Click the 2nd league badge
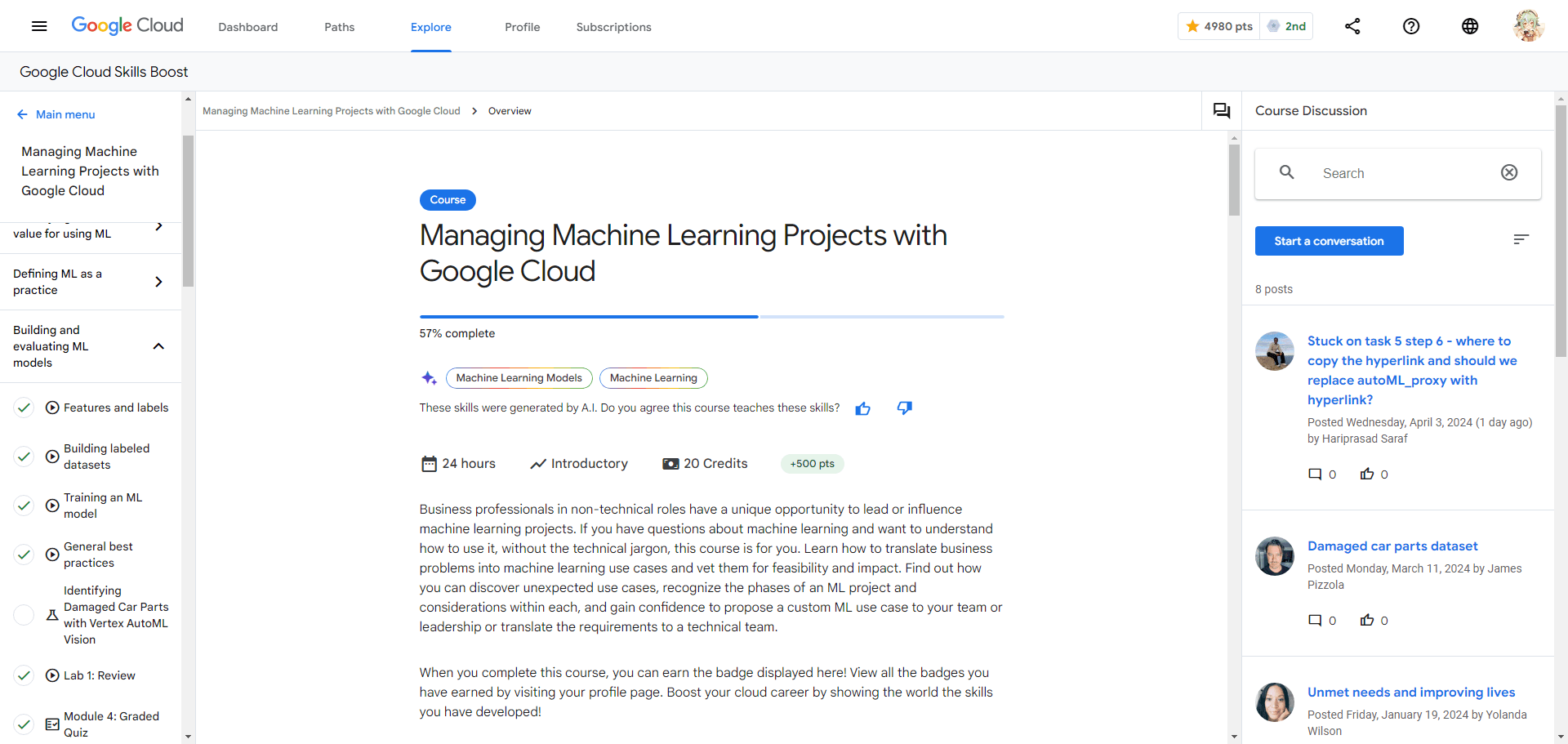Viewport: 1568px width, 744px height. [x=1286, y=26]
